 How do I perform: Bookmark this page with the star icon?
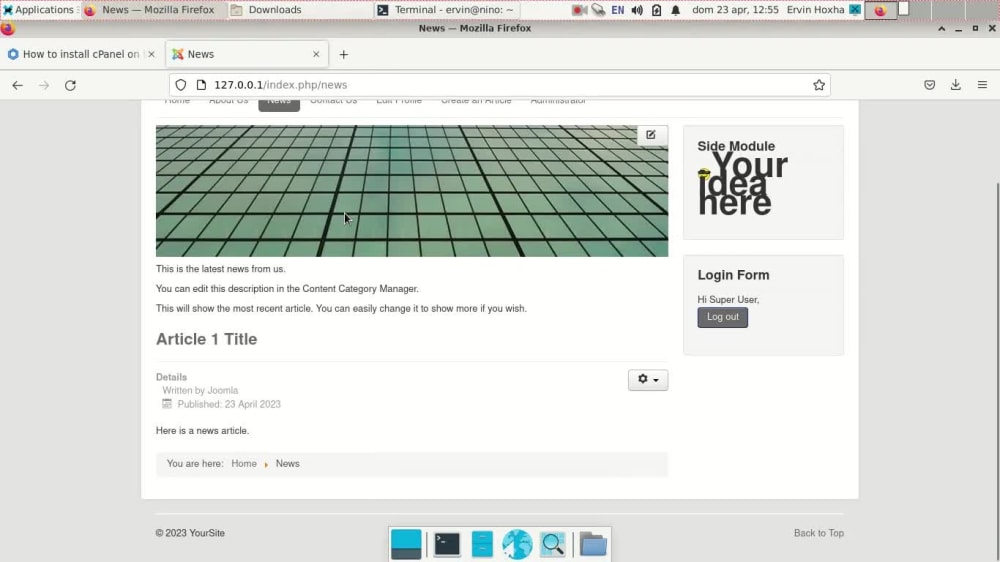[819, 85]
